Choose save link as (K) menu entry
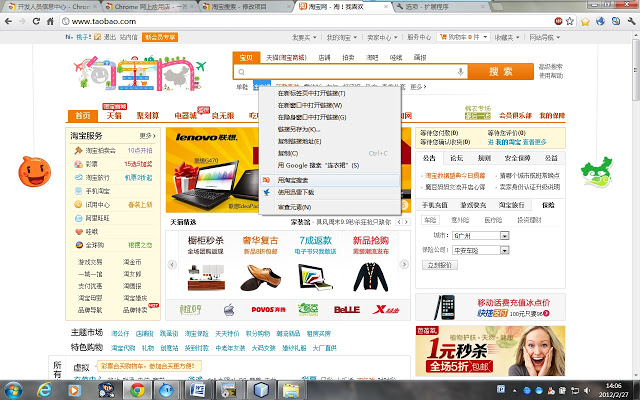 (x=330, y=129)
